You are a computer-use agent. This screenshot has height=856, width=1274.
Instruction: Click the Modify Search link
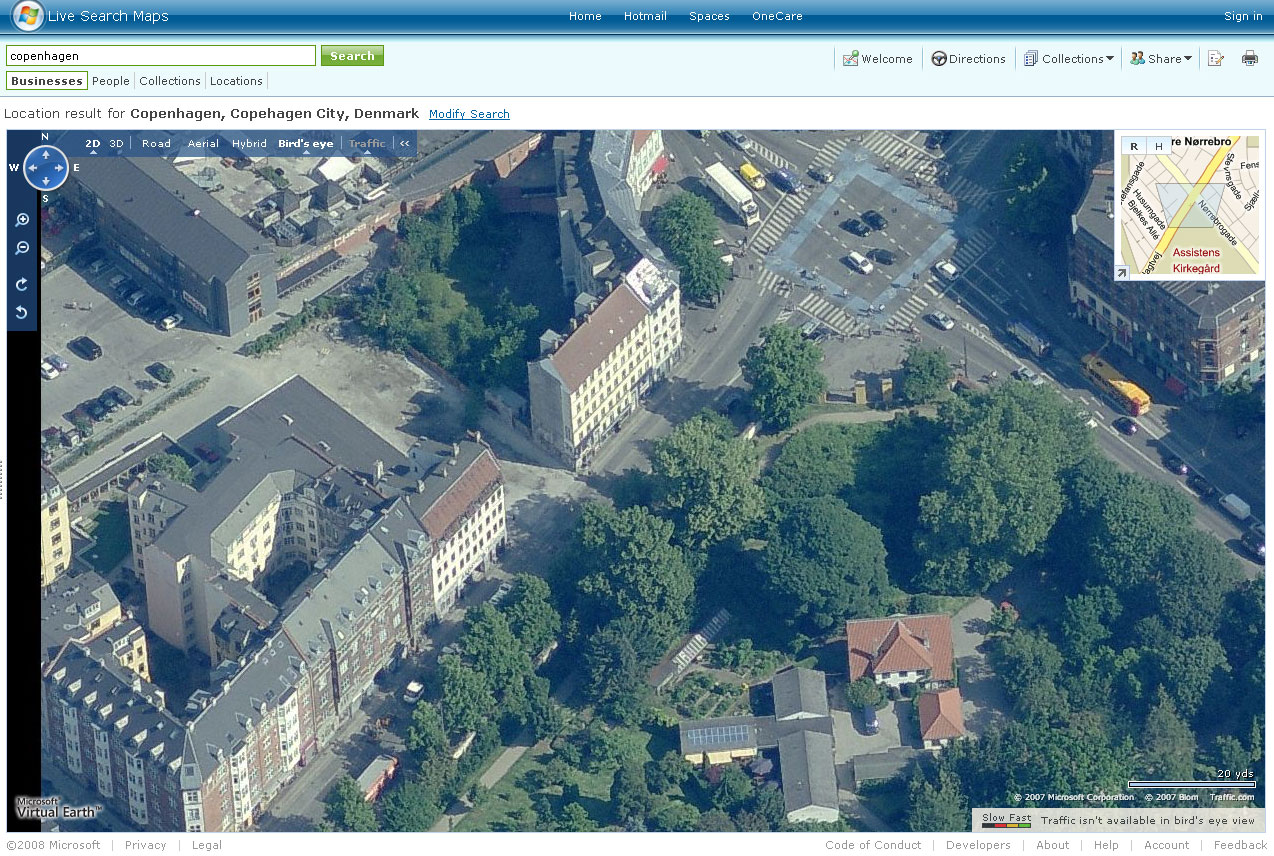469,114
